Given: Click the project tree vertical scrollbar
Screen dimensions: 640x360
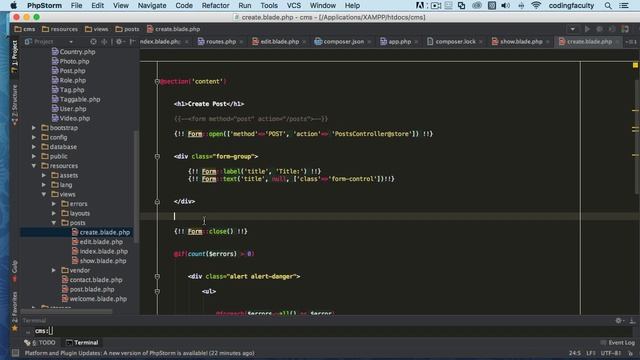Looking at the screenshot, I should click(136, 186).
